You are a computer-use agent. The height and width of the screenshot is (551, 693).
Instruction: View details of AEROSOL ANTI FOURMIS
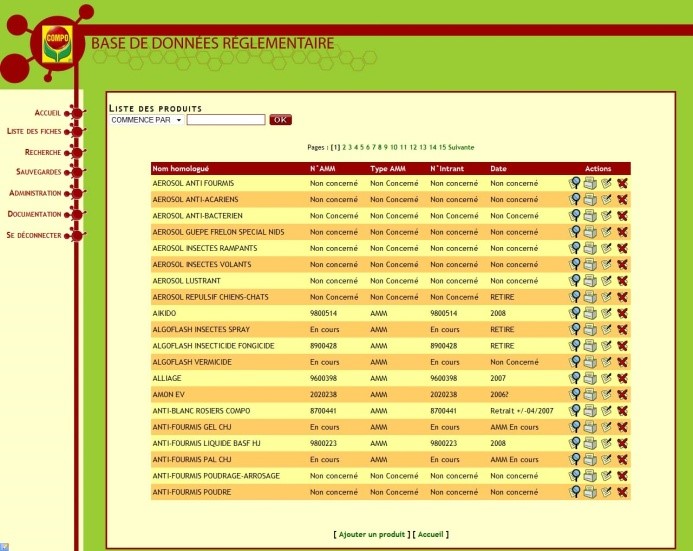point(575,183)
